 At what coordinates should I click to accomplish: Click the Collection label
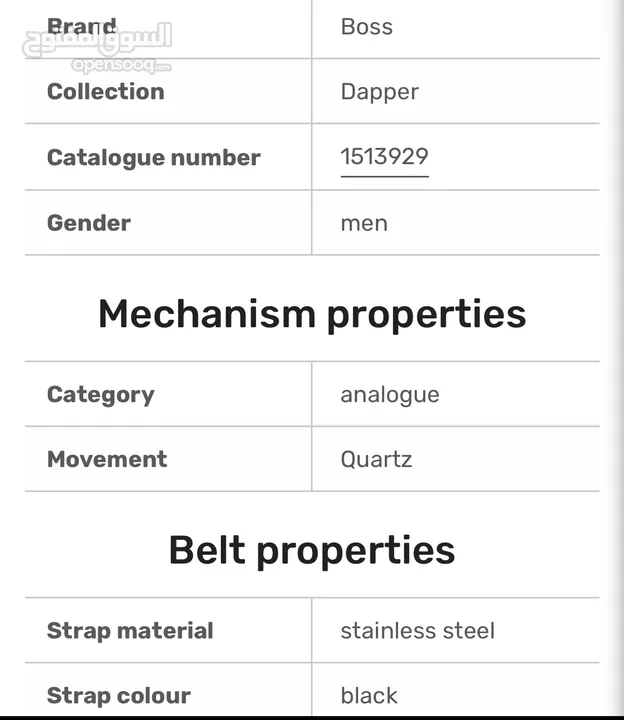click(x=106, y=91)
